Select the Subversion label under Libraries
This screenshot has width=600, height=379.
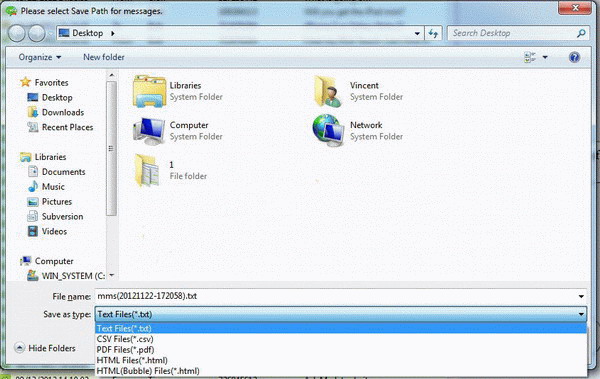point(62,217)
